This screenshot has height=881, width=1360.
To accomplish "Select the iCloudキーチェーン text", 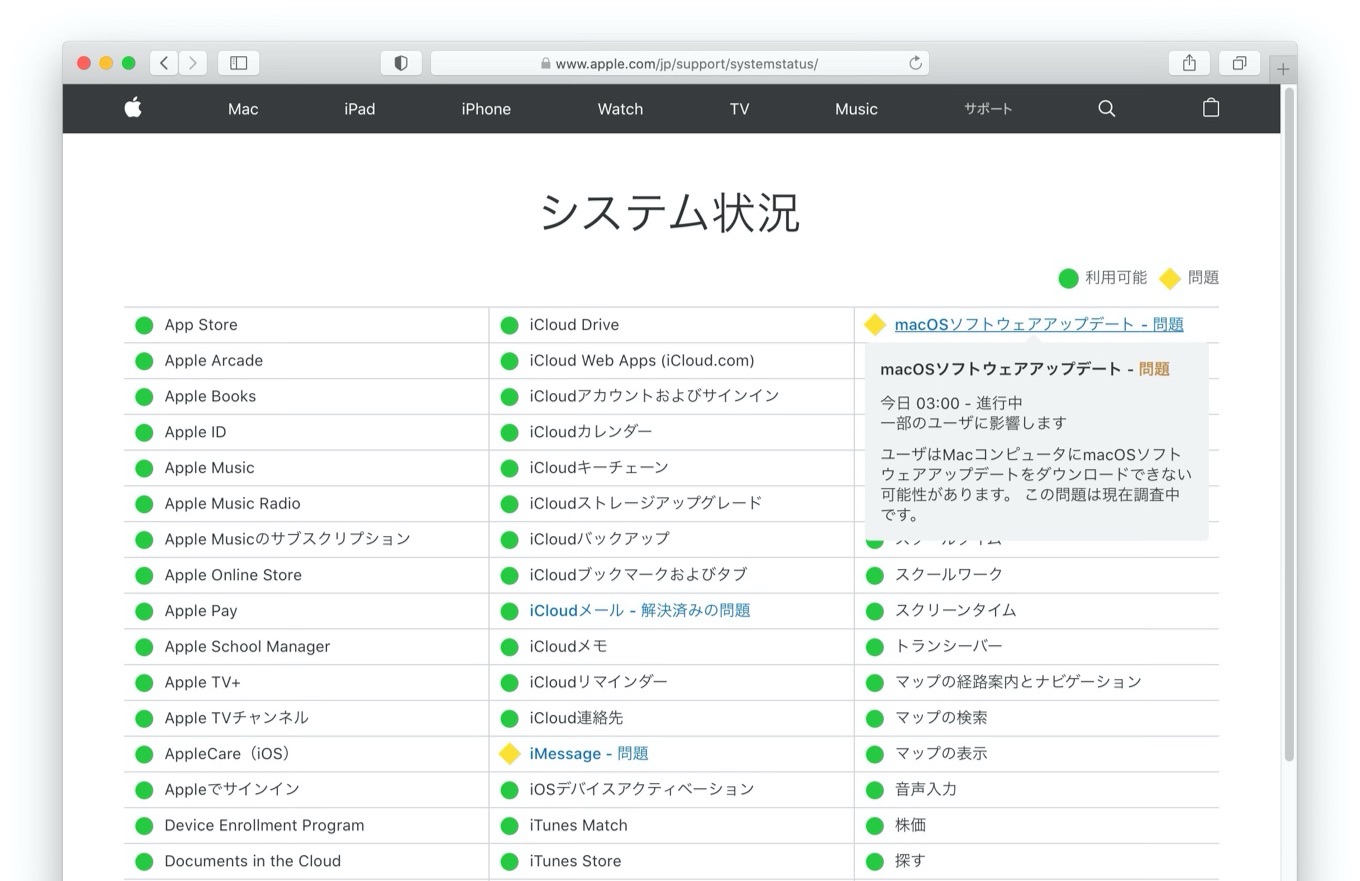I will click(599, 467).
